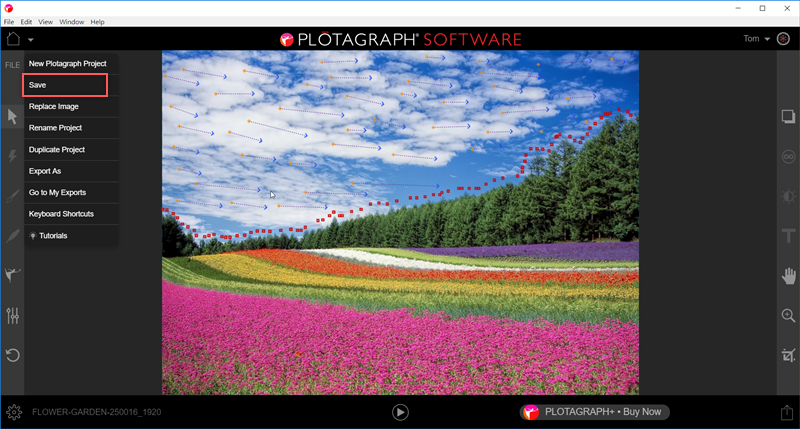The width and height of the screenshot is (800, 429).
Task: Open the File menu in menu bar
Action: 9,22
